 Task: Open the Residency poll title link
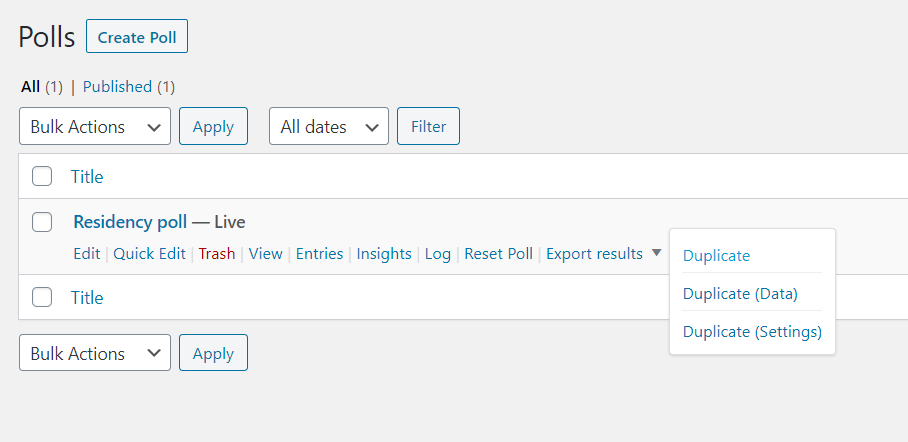pyautogui.click(x=130, y=221)
